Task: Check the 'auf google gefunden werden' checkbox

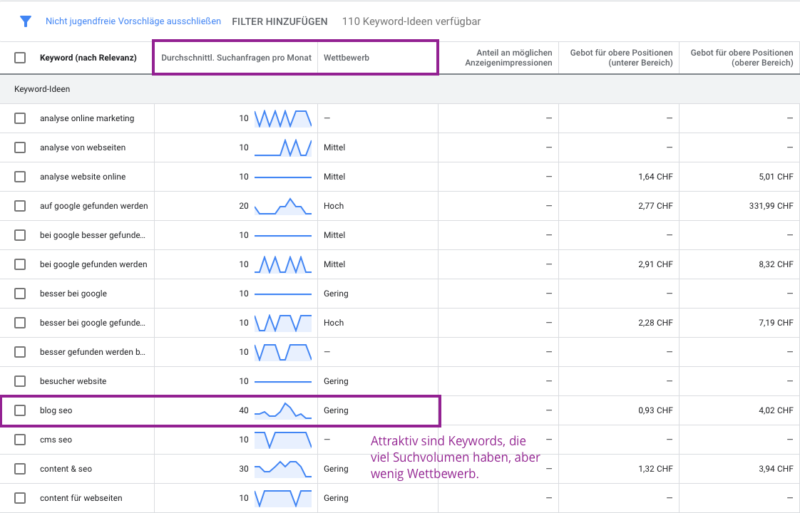Action: [x=20, y=206]
